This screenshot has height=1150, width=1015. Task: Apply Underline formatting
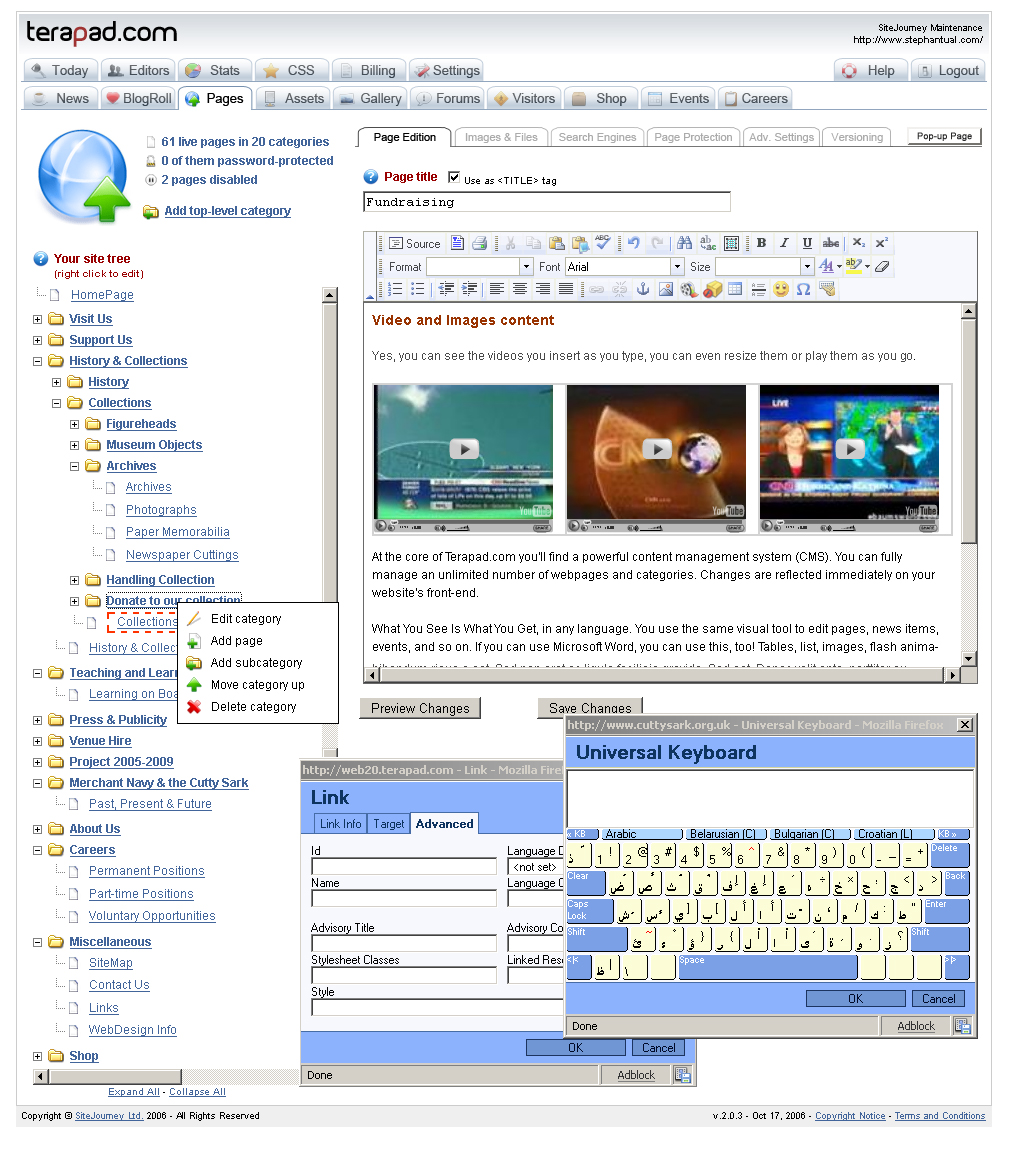(x=807, y=243)
